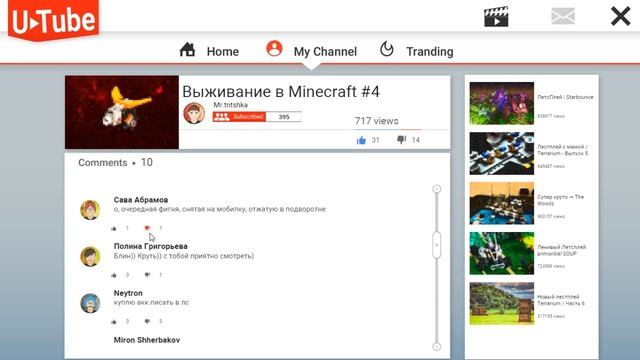Open the Terrarium Выпуск 5 thumbnail
The width and height of the screenshot is (640, 360).
point(502,153)
